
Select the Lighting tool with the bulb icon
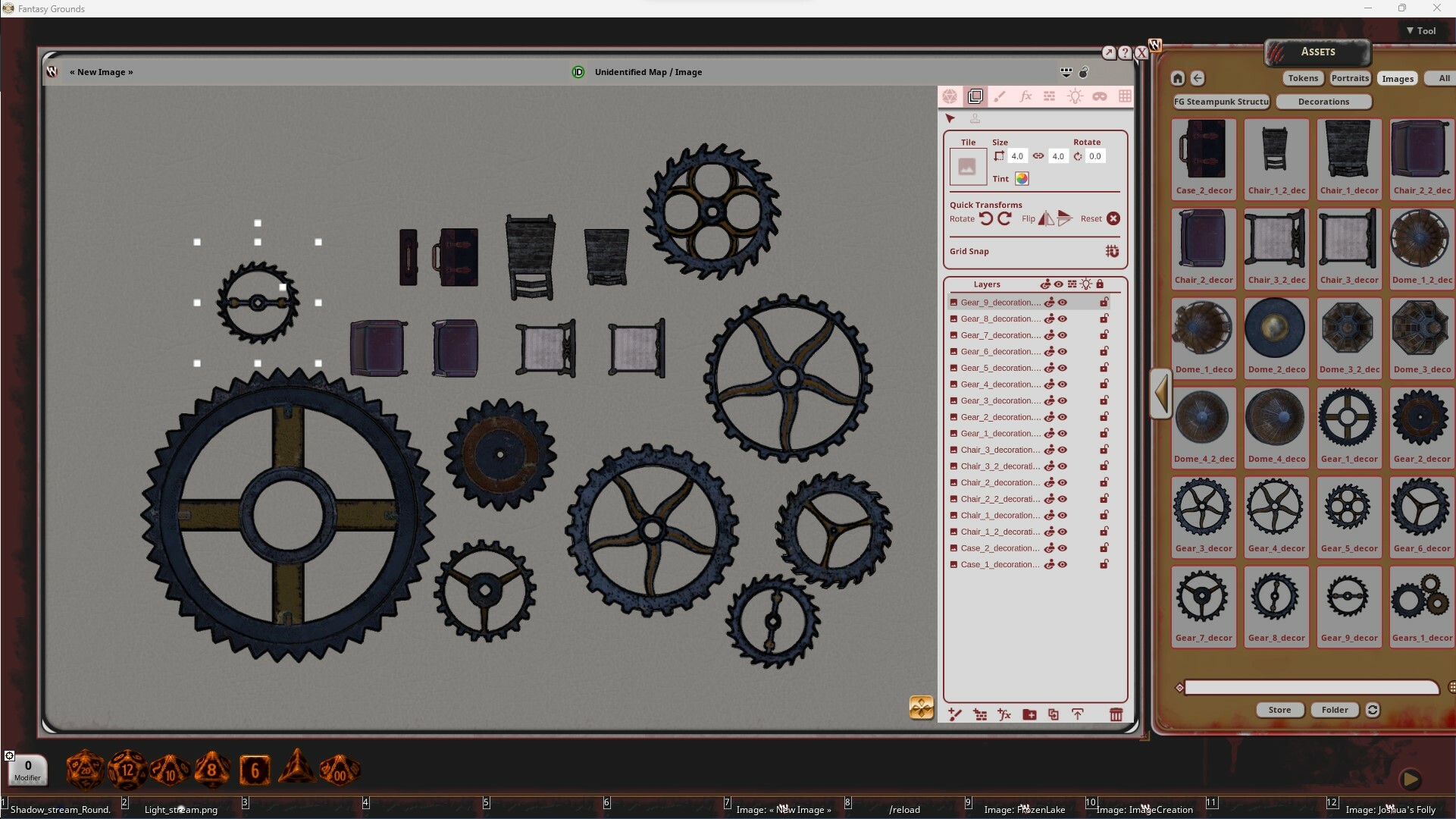point(1076,96)
